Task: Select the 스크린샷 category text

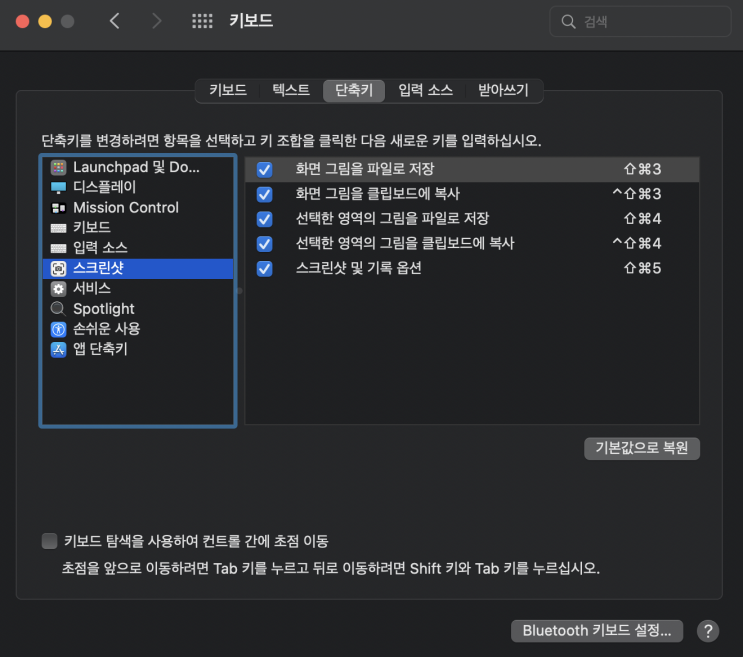Action: (x=99, y=268)
